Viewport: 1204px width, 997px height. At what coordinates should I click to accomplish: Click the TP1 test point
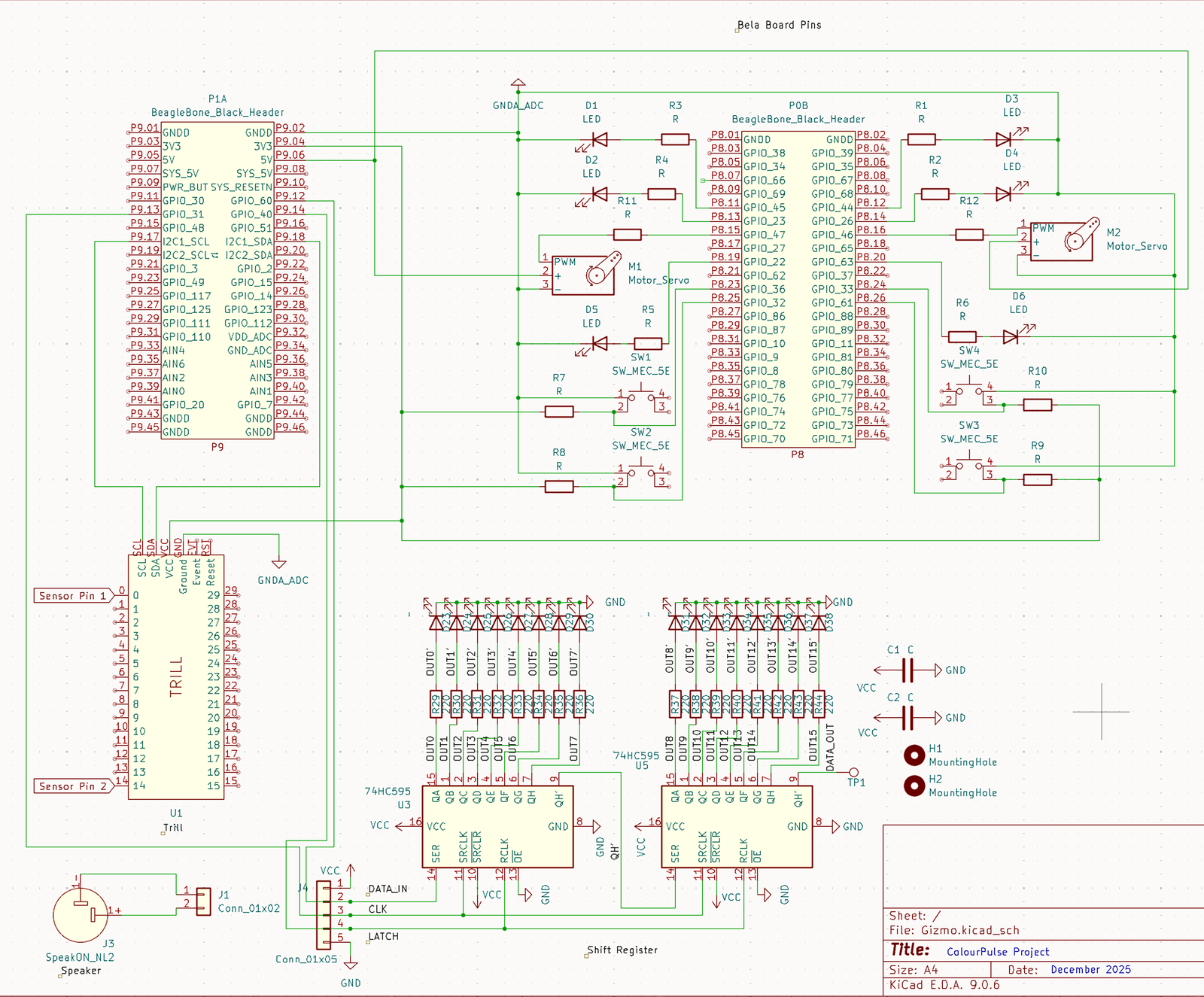pos(854,773)
